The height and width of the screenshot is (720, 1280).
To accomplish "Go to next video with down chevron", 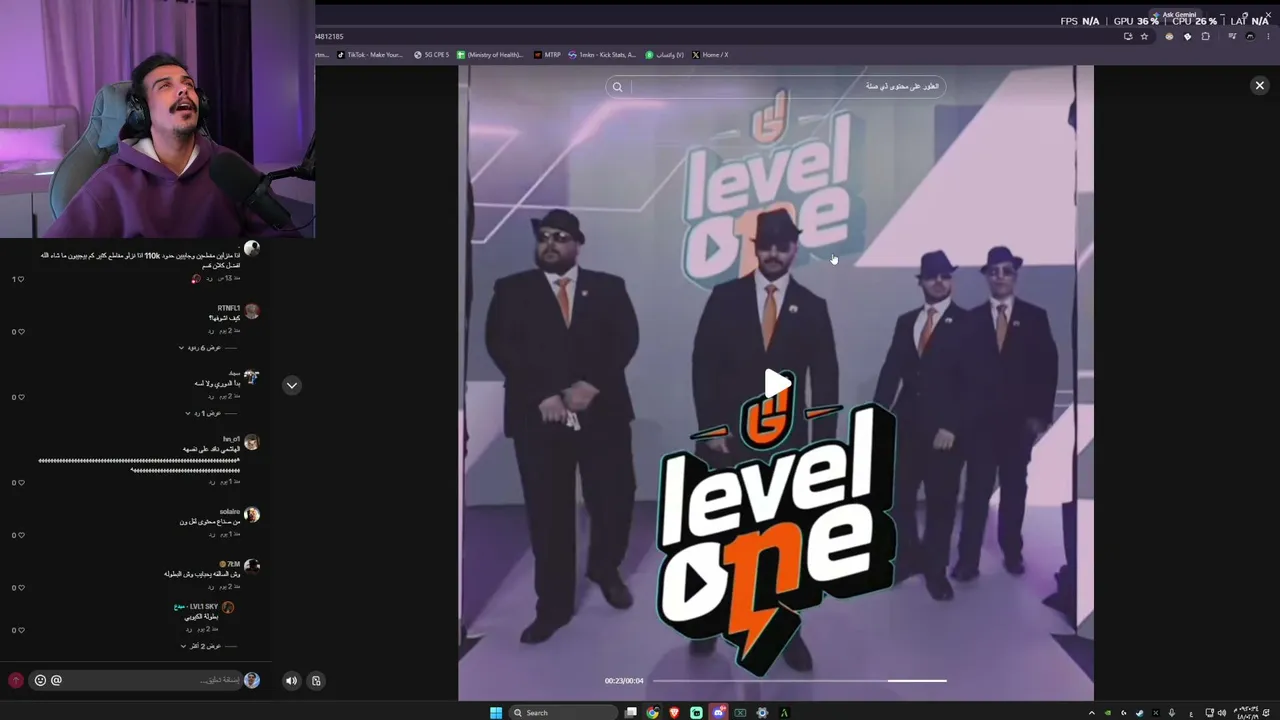I will 292,385.
